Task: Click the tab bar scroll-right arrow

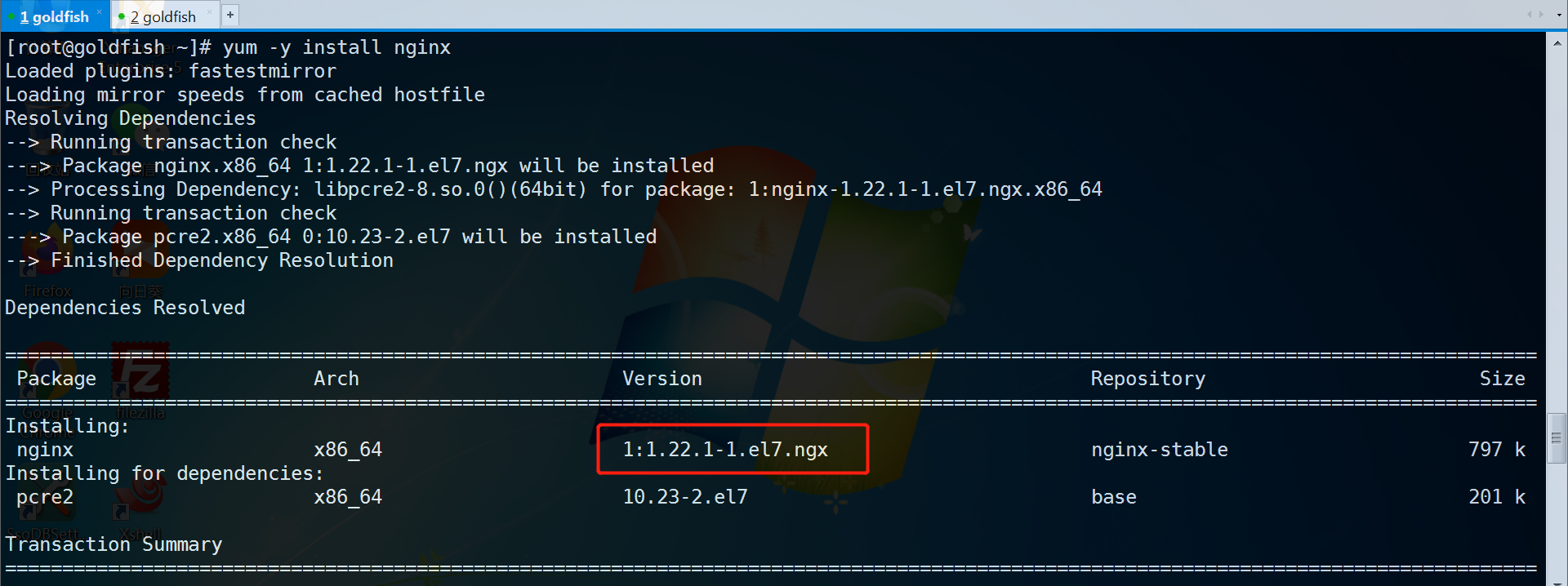Action: click(1541, 15)
